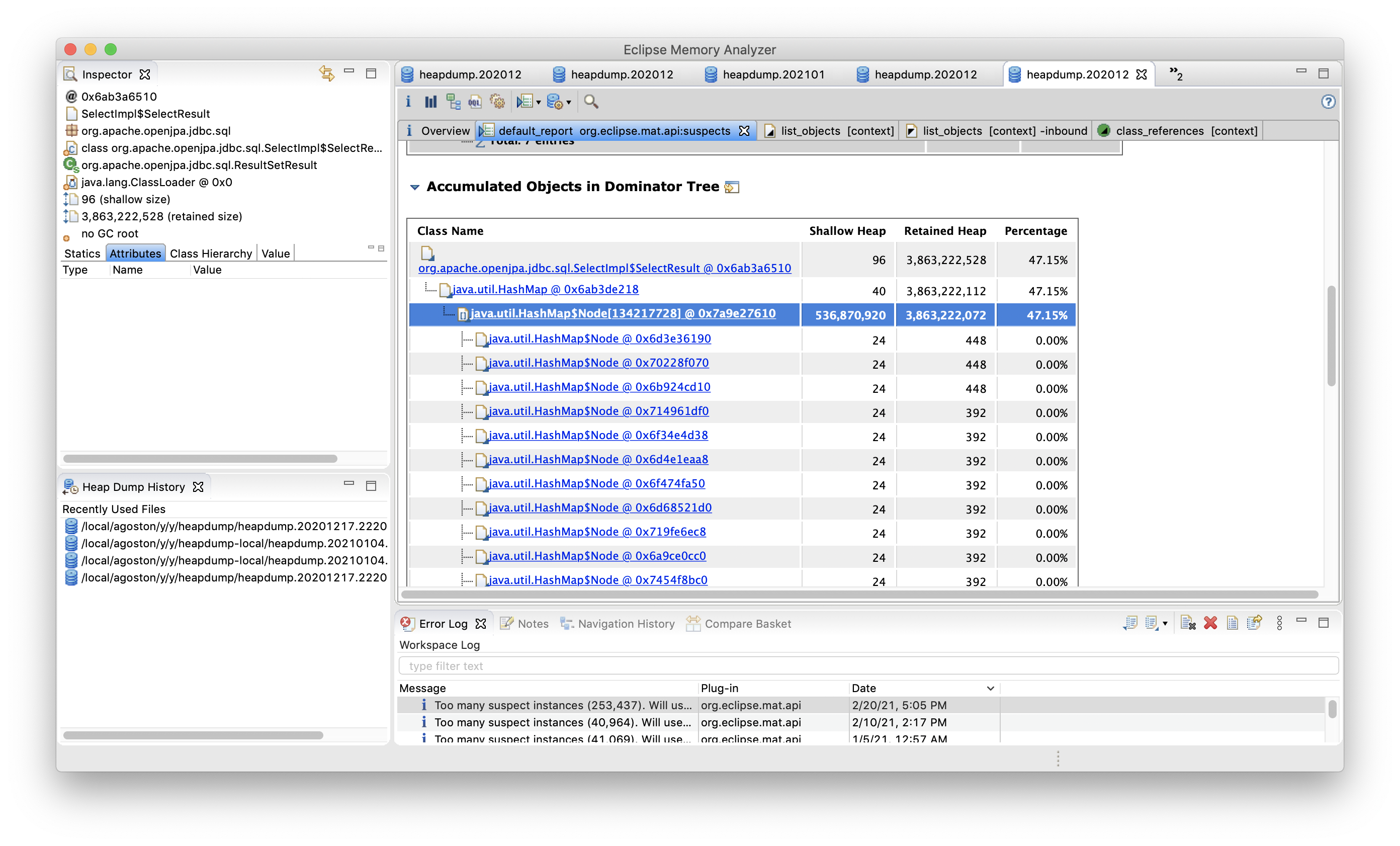Open HashMap$Node[134217728] @ 0x7a9e27610 link
This screenshot has height=846, width=1400.
[623, 313]
